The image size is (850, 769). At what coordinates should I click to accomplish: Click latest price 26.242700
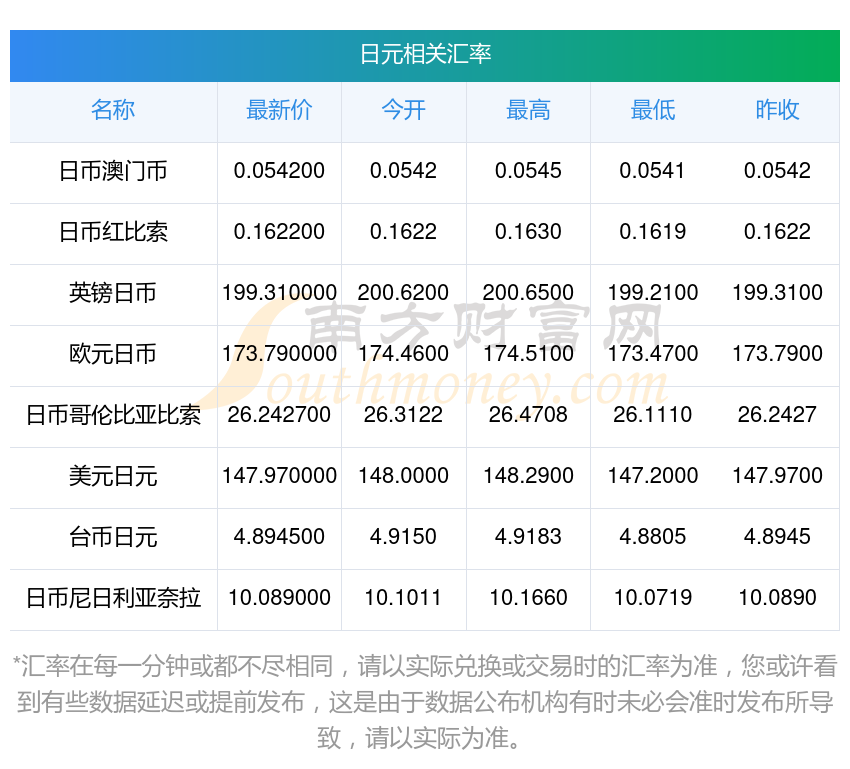click(x=279, y=415)
